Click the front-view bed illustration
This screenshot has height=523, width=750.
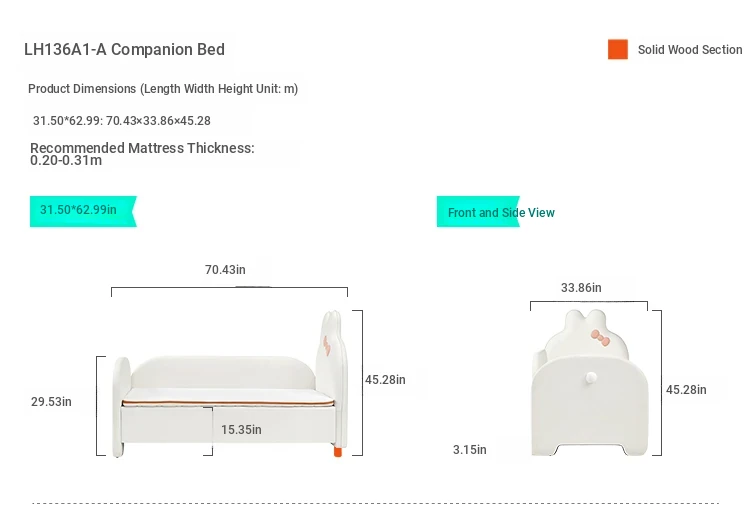[x=230, y=384]
